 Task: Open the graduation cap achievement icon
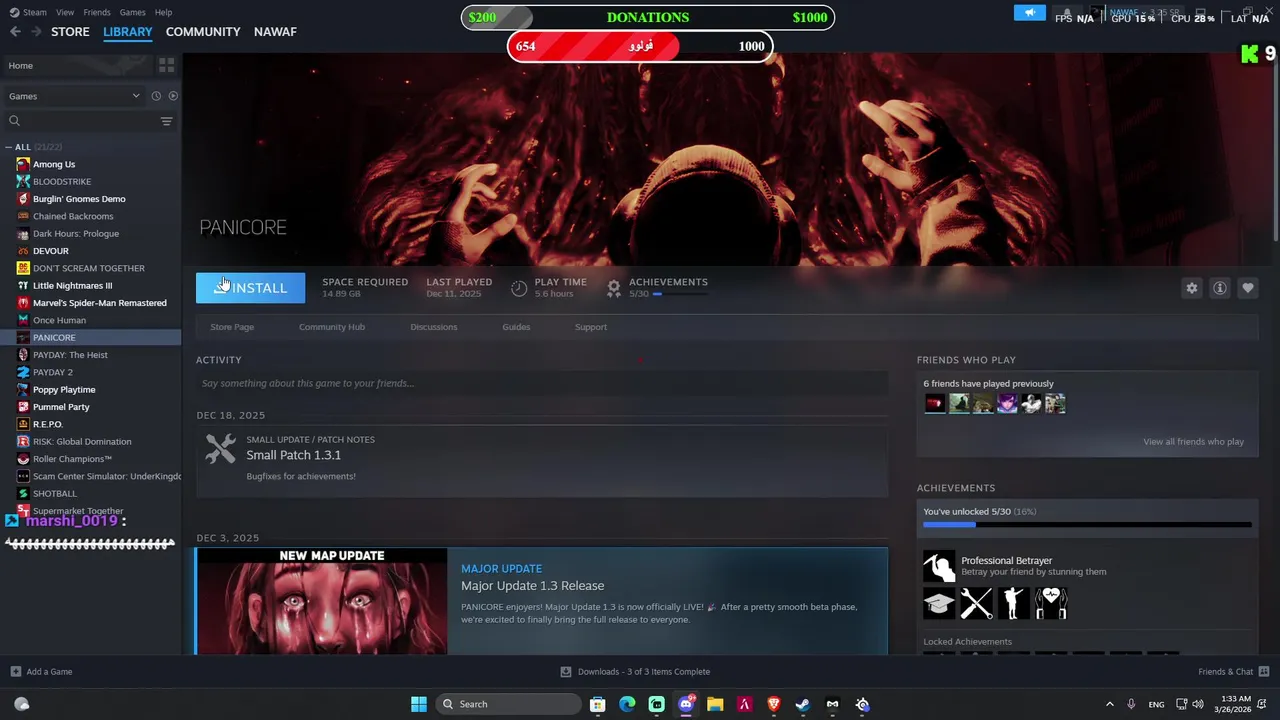[939, 603]
